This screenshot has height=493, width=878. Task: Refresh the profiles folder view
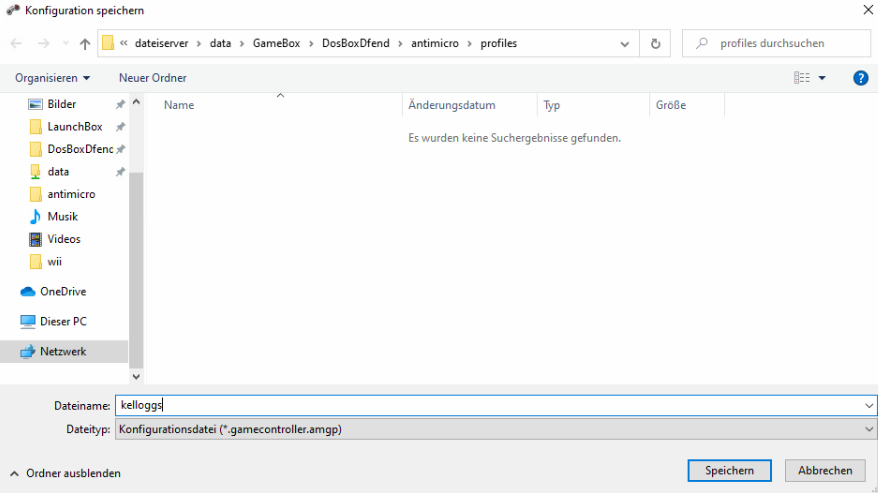click(655, 44)
